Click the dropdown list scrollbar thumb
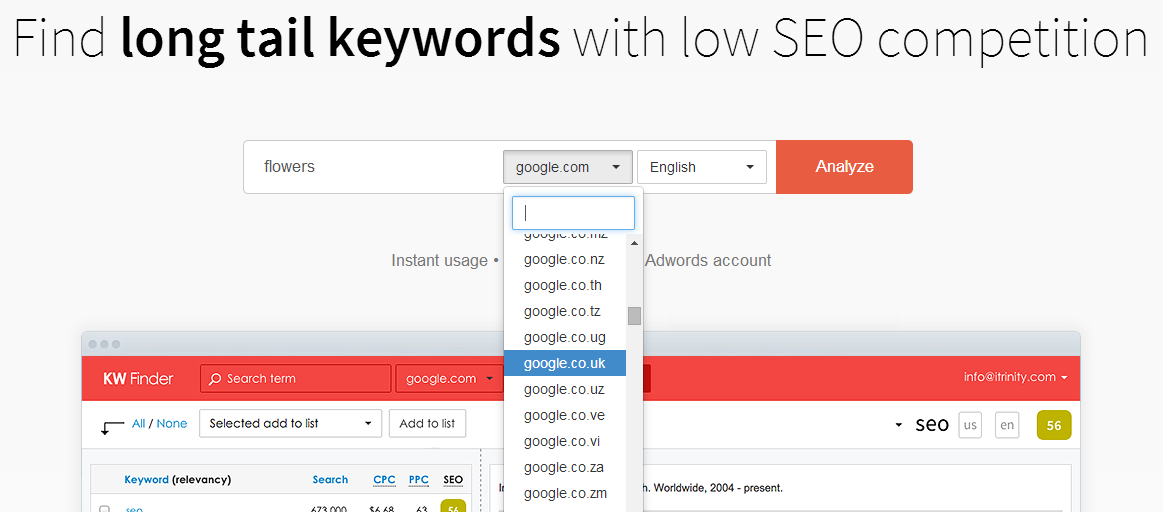The image size is (1163, 512). point(634,316)
